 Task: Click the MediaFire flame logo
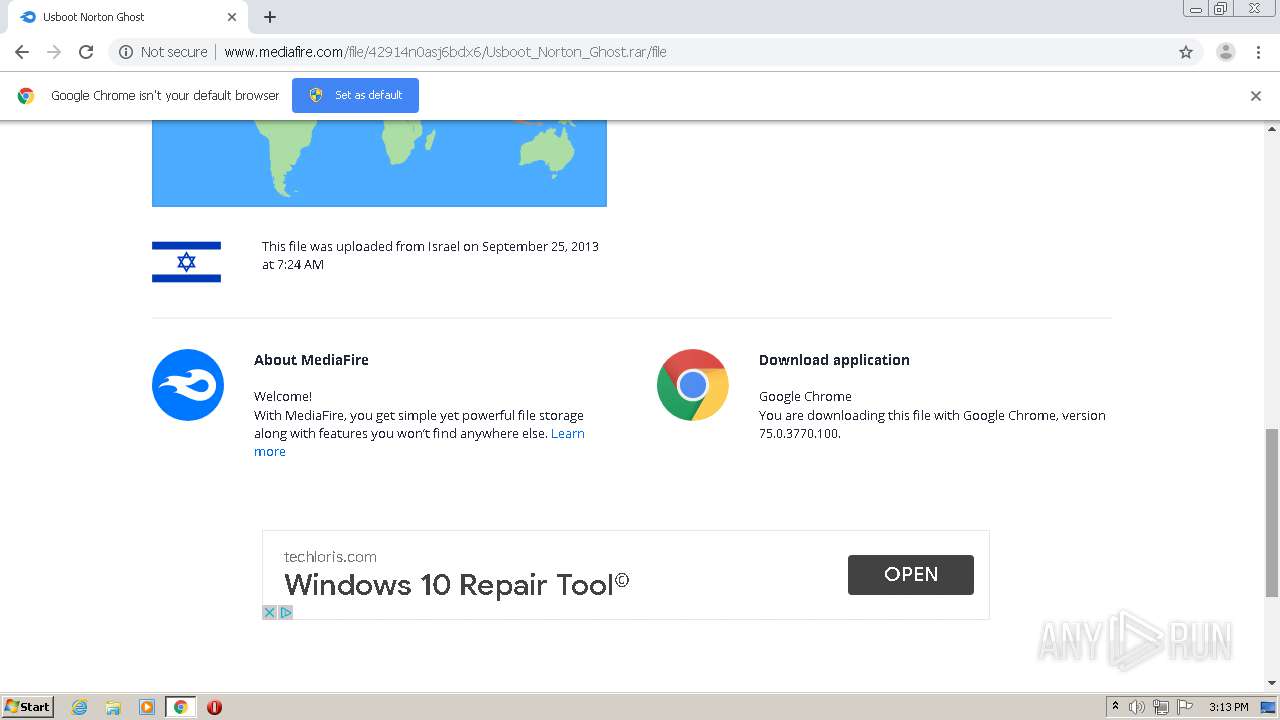pos(188,385)
